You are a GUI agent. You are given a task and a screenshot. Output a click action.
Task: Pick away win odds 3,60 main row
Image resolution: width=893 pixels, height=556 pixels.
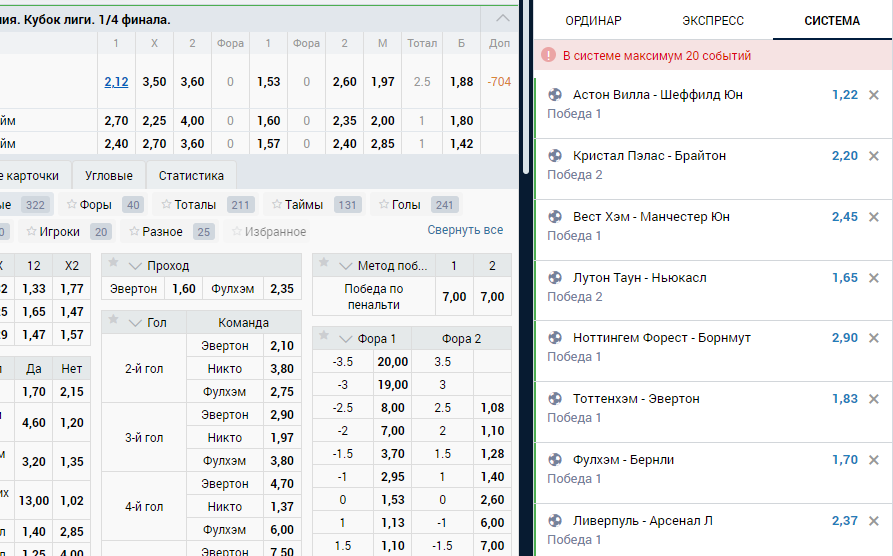[192, 81]
